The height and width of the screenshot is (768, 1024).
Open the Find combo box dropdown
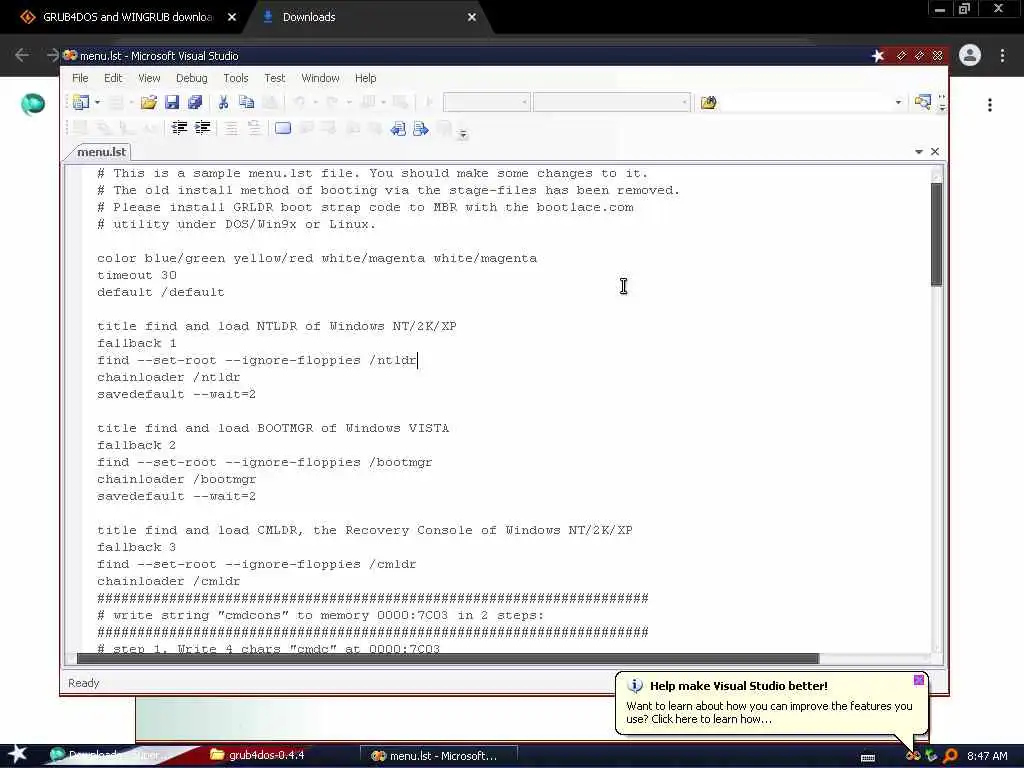(898, 103)
